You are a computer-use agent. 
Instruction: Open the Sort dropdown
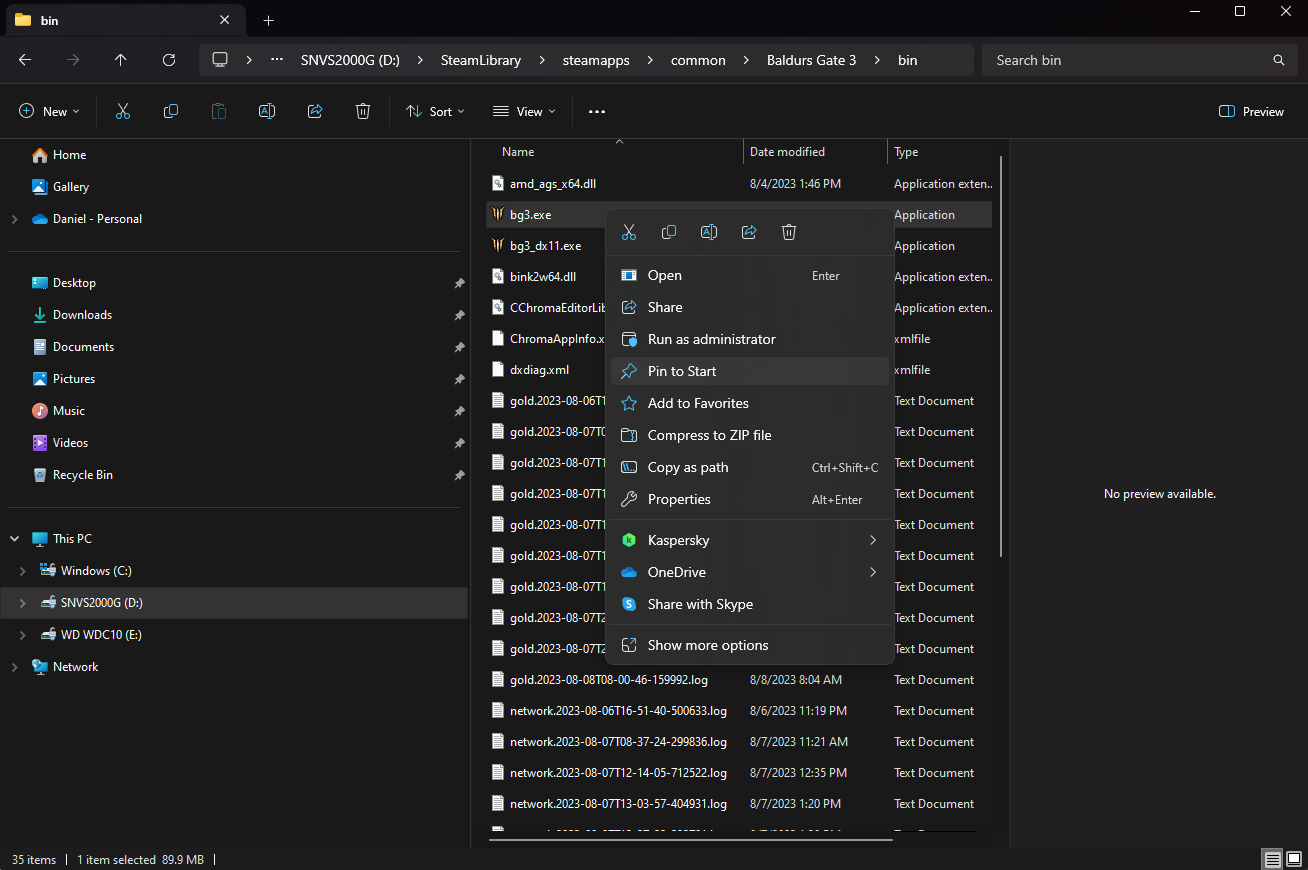tap(435, 111)
